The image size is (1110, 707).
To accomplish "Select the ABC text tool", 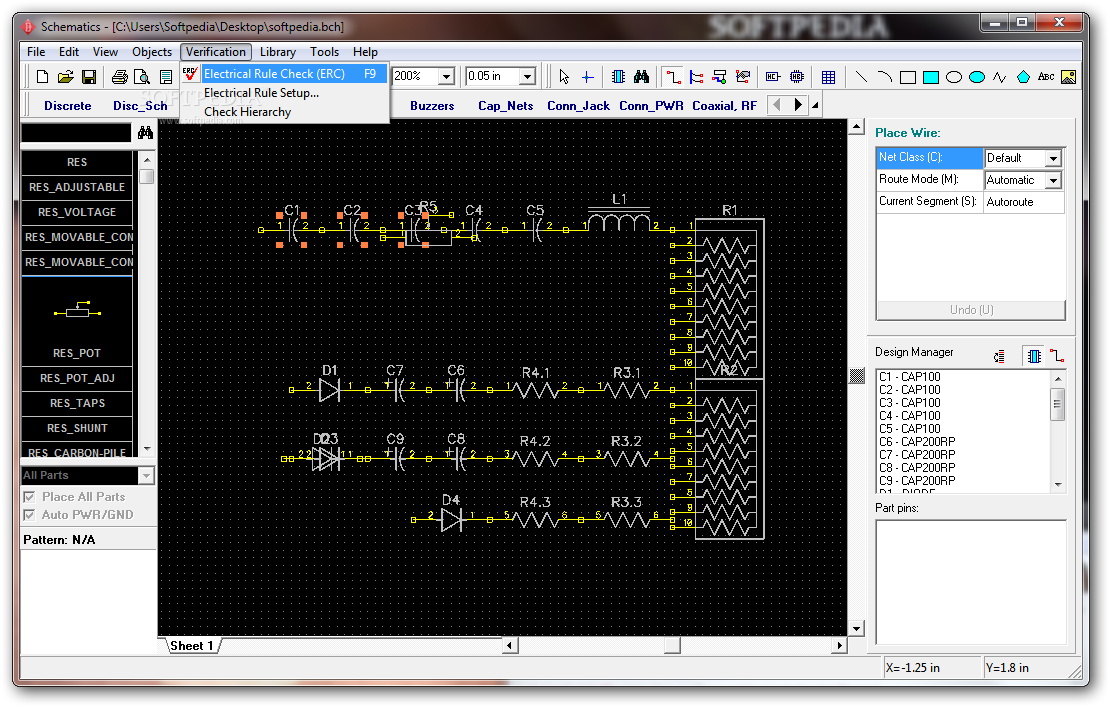I will 1046,76.
